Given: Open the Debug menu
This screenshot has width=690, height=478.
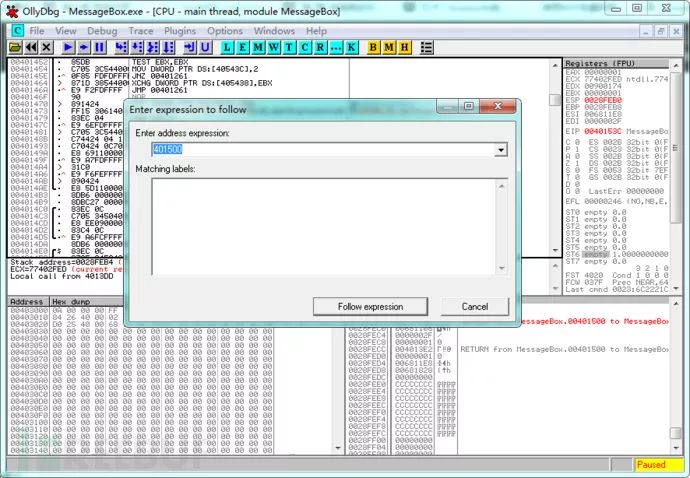Looking at the screenshot, I should pyautogui.click(x=102, y=31).
